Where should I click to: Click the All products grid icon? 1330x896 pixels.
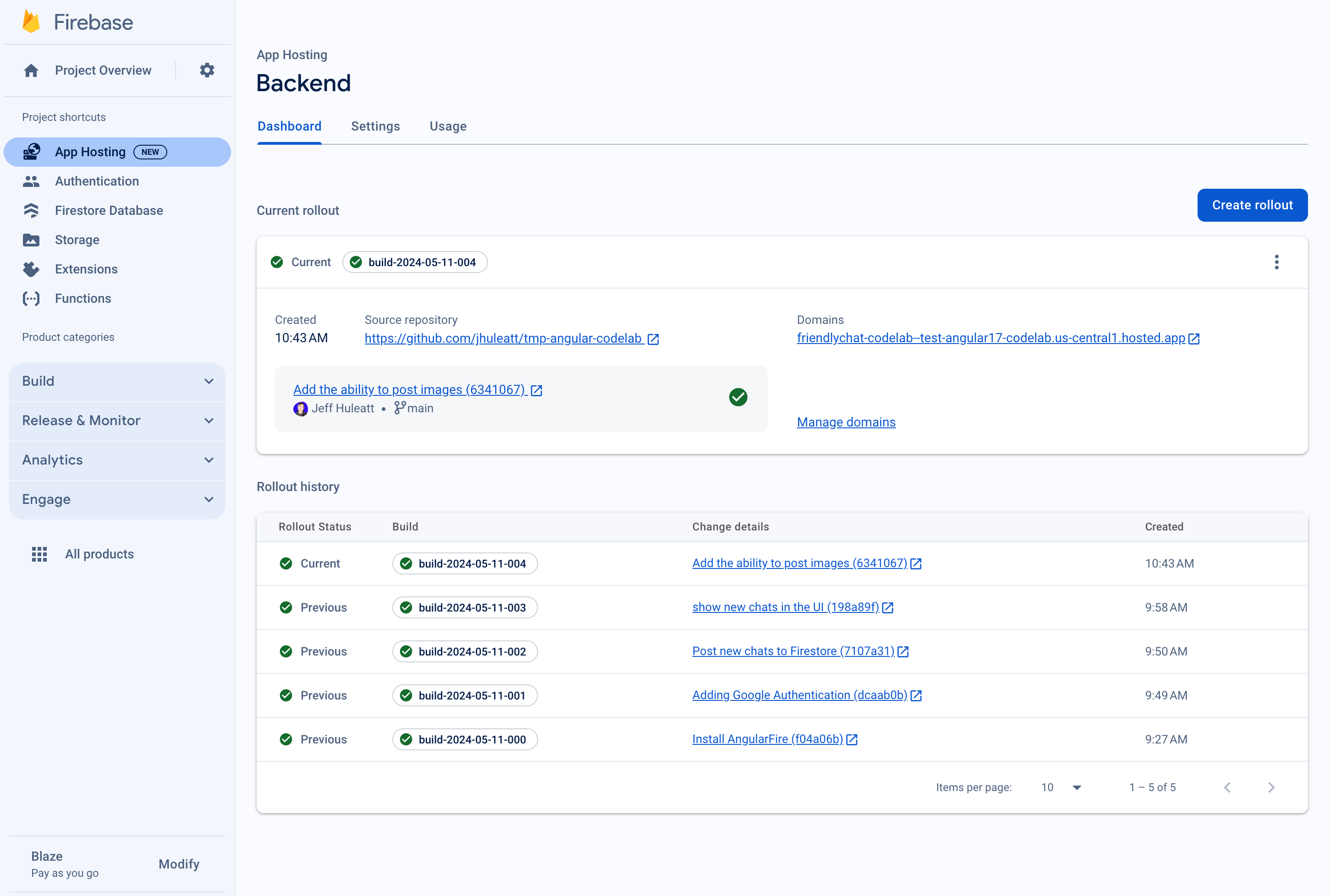coord(39,553)
